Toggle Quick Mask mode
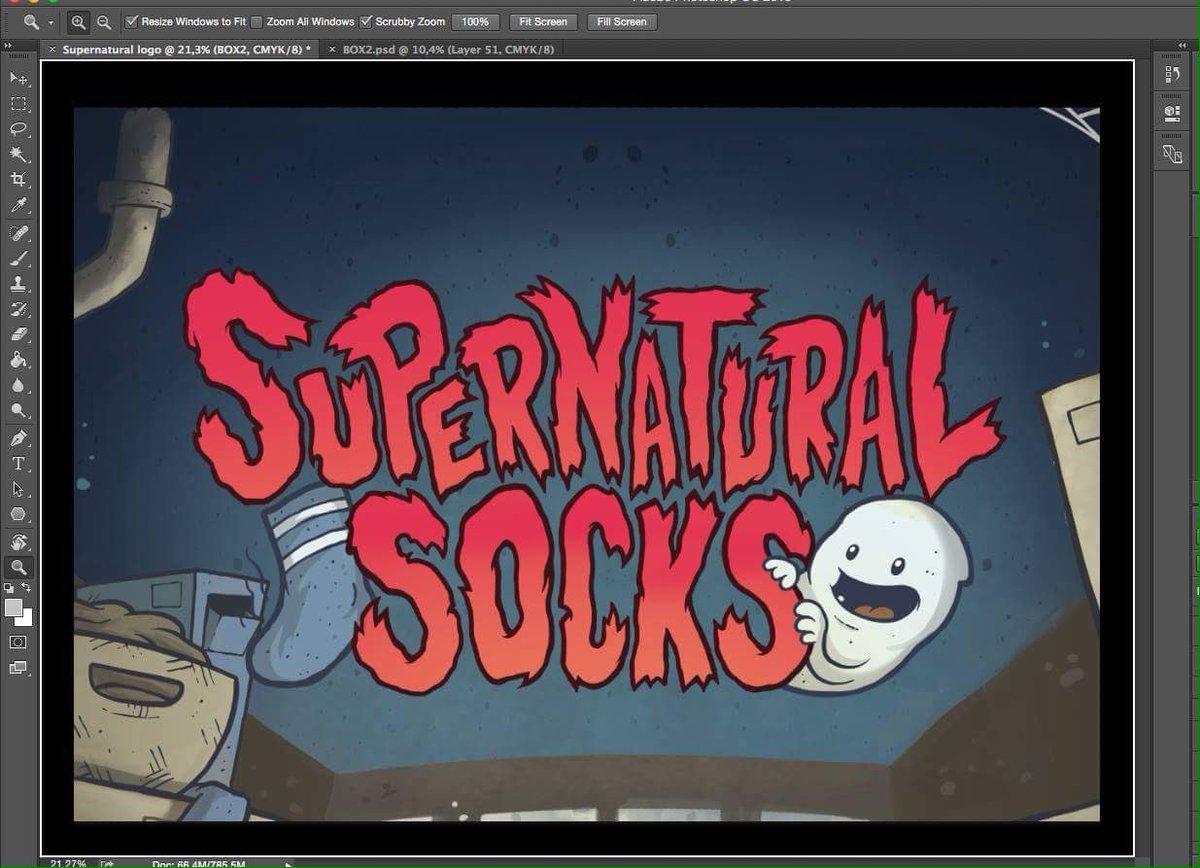1200x868 pixels. (x=18, y=641)
